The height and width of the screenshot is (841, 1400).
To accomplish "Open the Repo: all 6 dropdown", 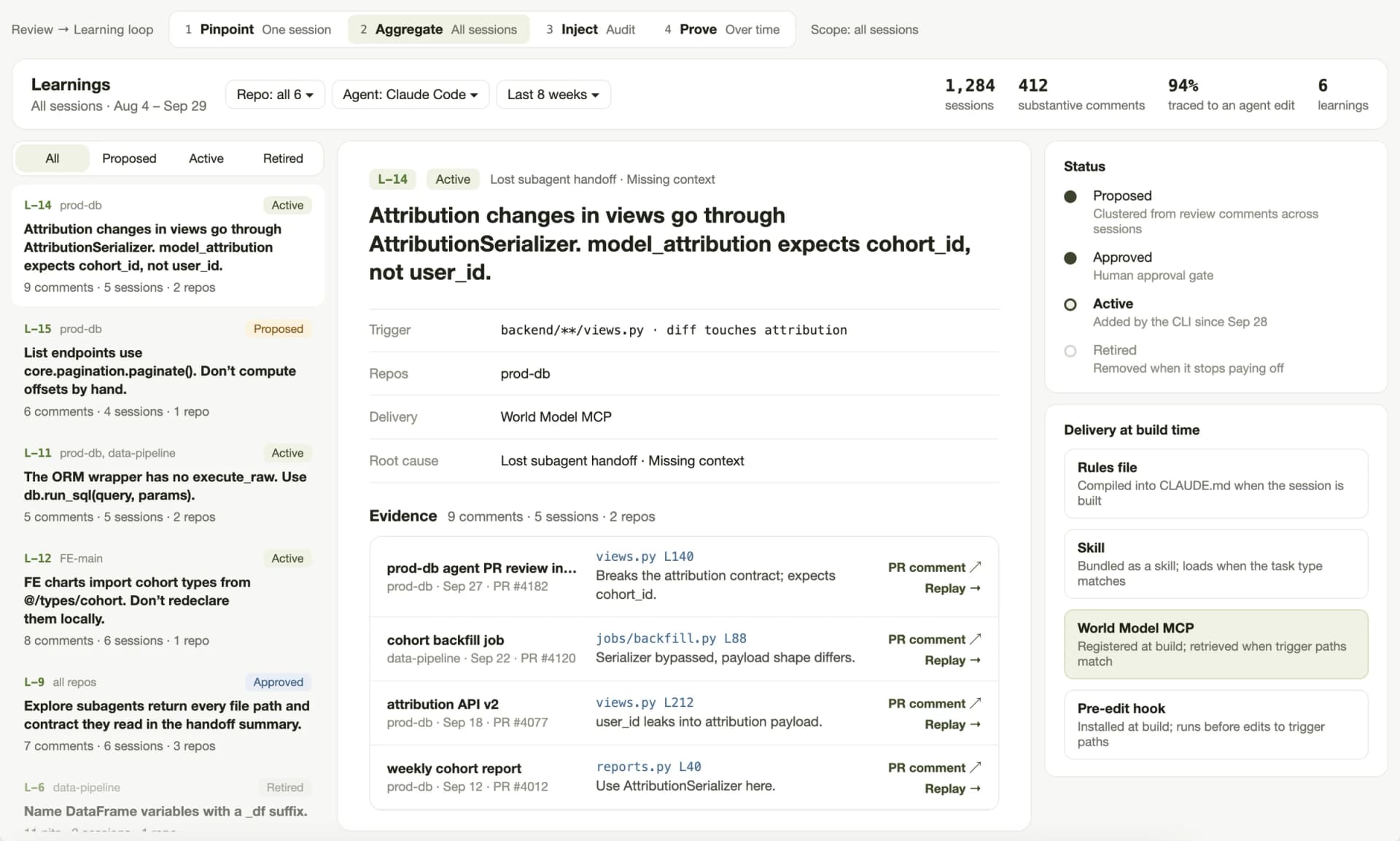I will click(275, 94).
